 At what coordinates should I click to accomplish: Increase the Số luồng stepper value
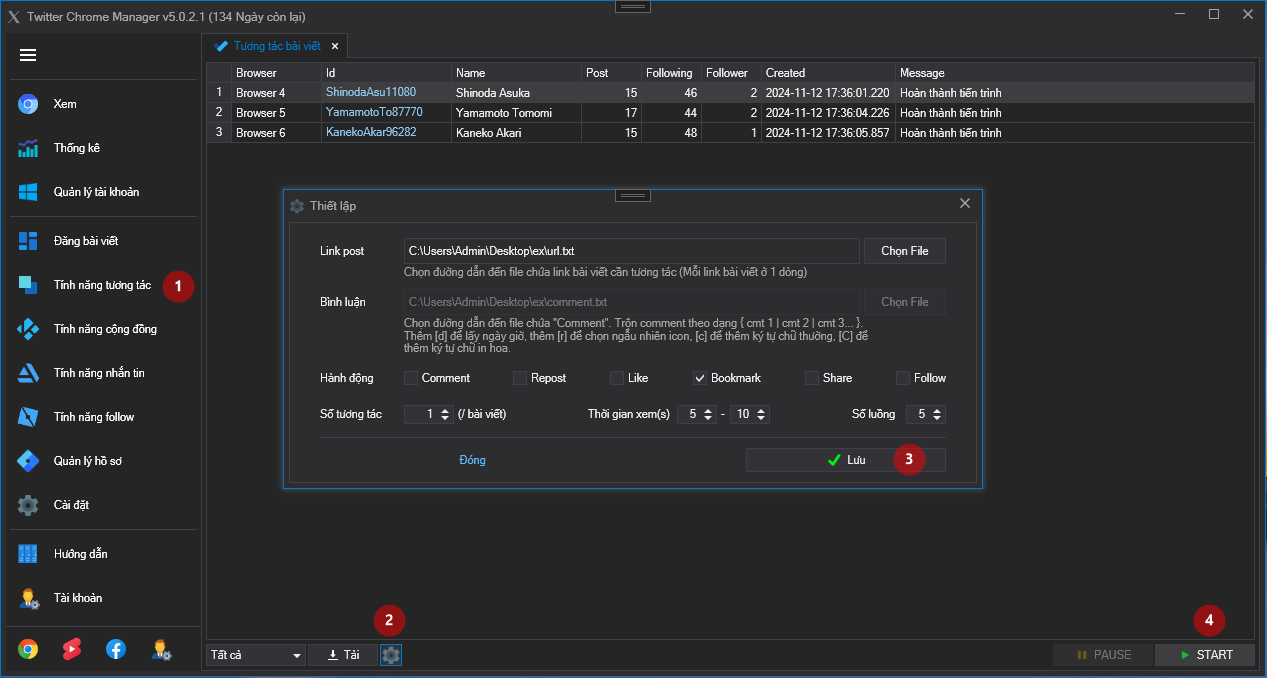[938, 410]
